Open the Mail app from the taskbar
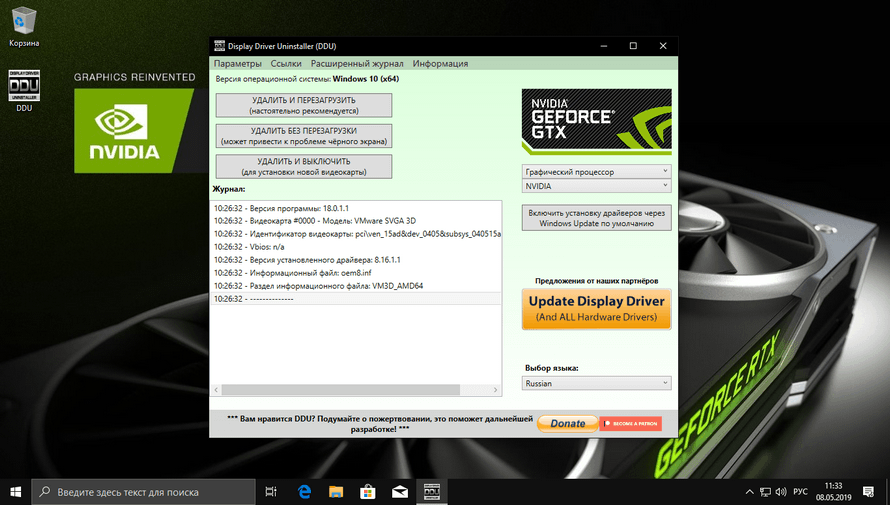Viewport: 890px width, 505px height. 400,492
